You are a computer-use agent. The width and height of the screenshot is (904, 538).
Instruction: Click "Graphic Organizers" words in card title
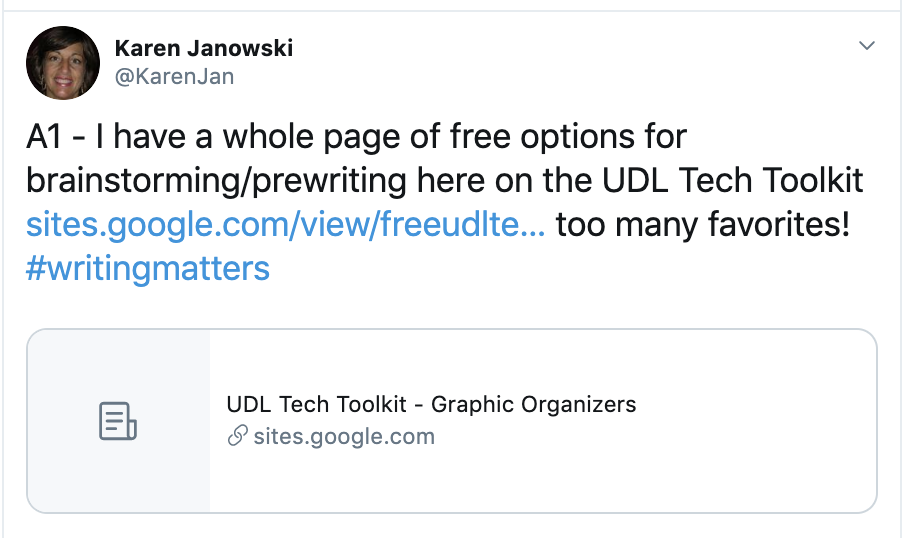click(534, 404)
